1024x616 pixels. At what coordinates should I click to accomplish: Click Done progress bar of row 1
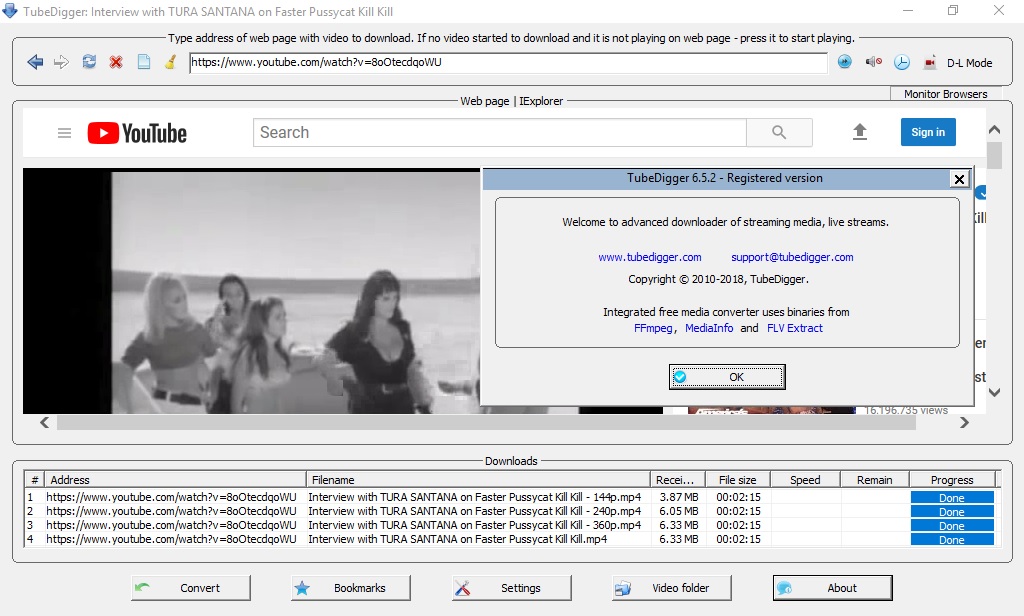pos(952,498)
